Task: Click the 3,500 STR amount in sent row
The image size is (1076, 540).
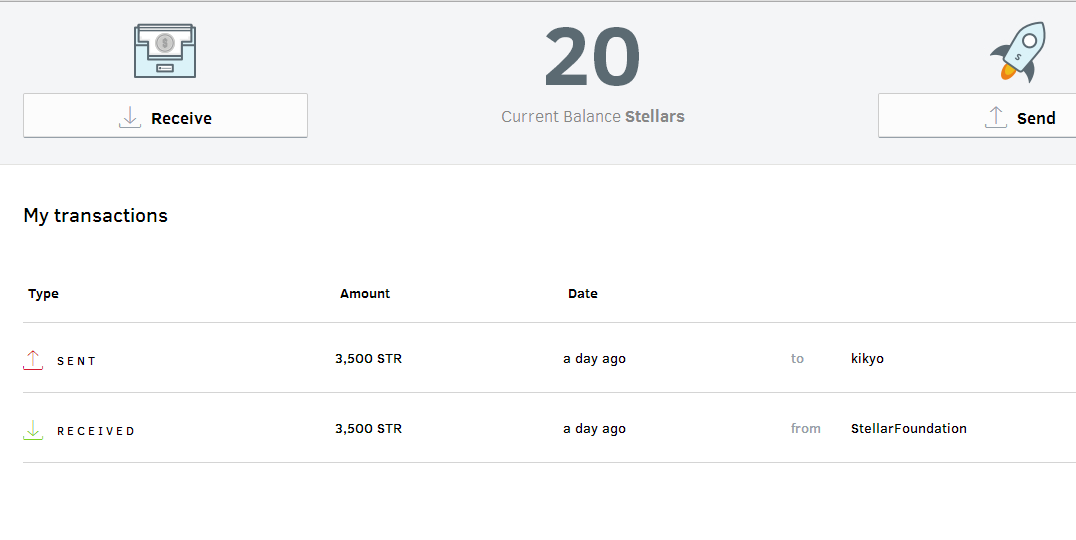Action: pyautogui.click(x=368, y=359)
